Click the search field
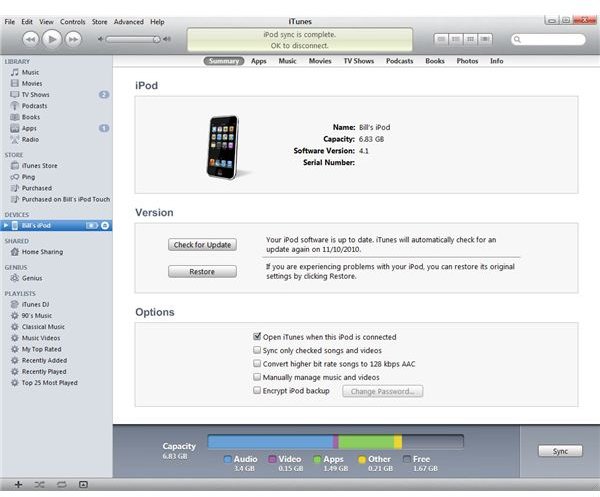The width and height of the screenshot is (600, 497). [548, 39]
